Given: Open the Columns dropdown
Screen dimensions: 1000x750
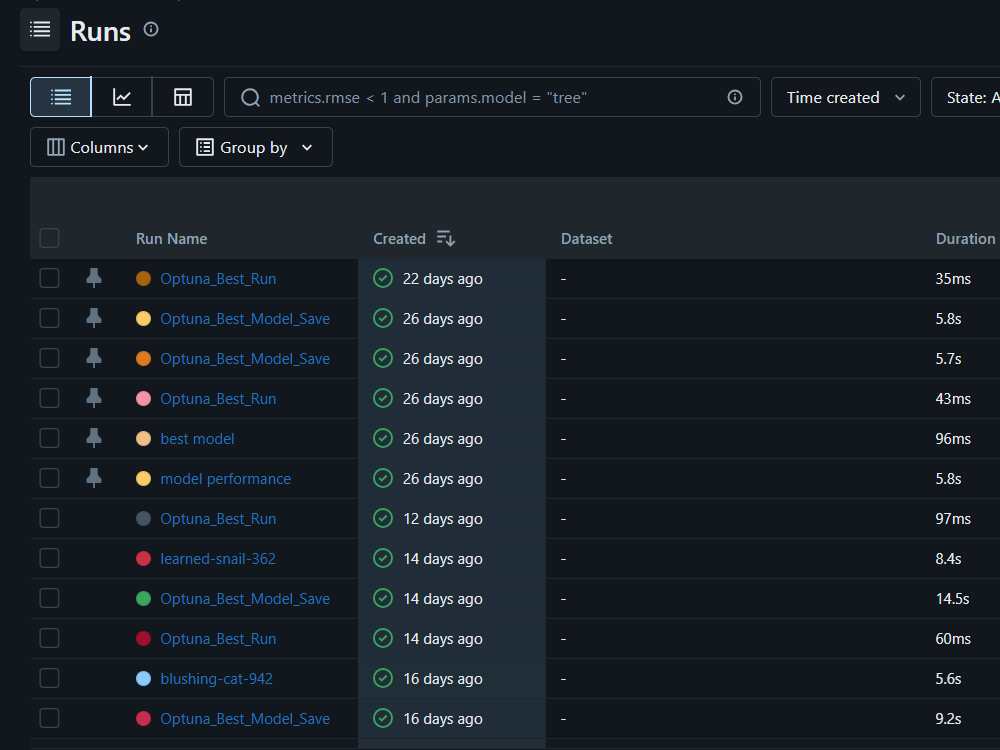Looking at the screenshot, I should pyautogui.click(x=99, y=147).
